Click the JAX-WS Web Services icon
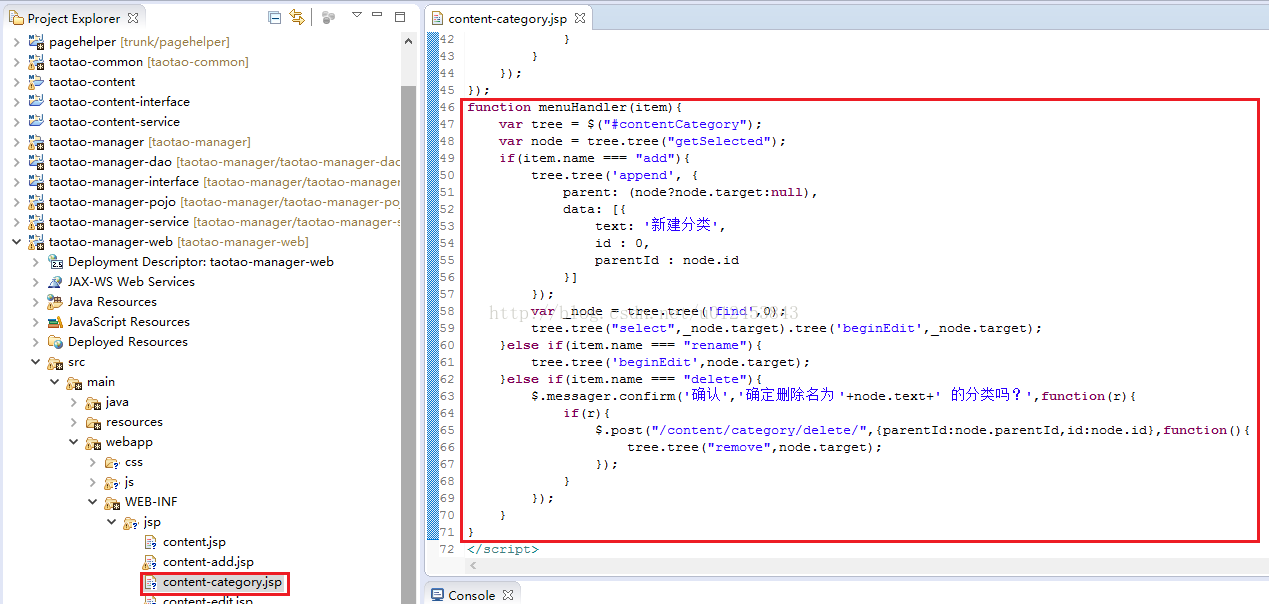1269x604 pixels. [55, 282]
